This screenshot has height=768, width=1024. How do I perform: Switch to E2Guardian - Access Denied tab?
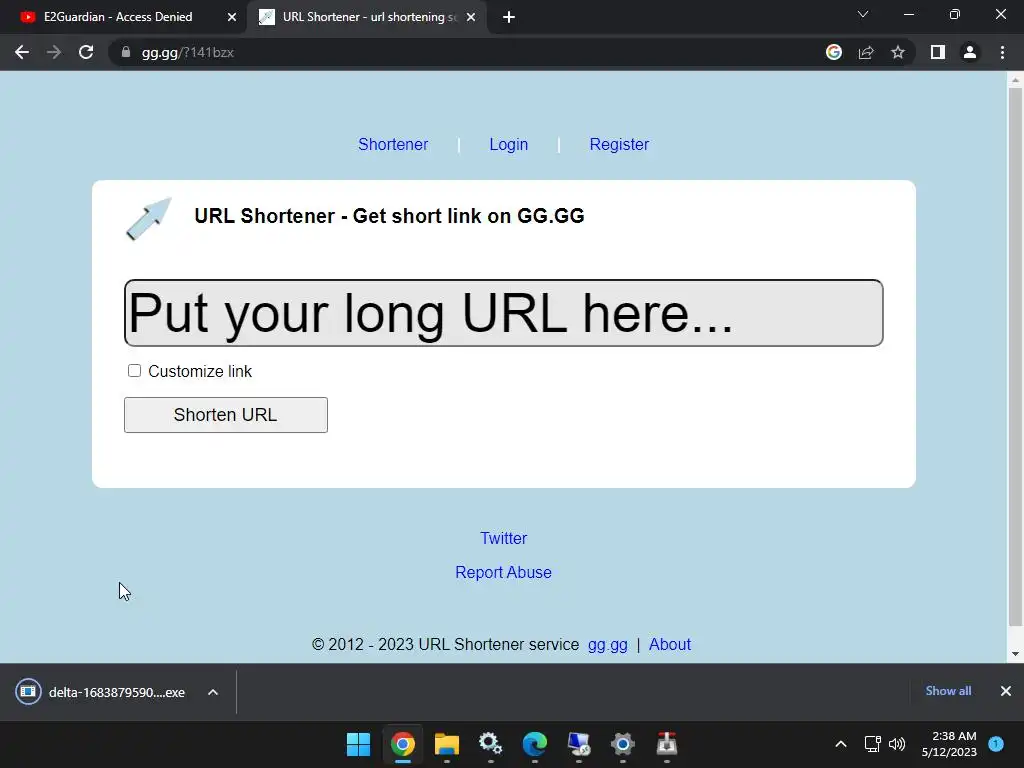click(x=118, y=17)
